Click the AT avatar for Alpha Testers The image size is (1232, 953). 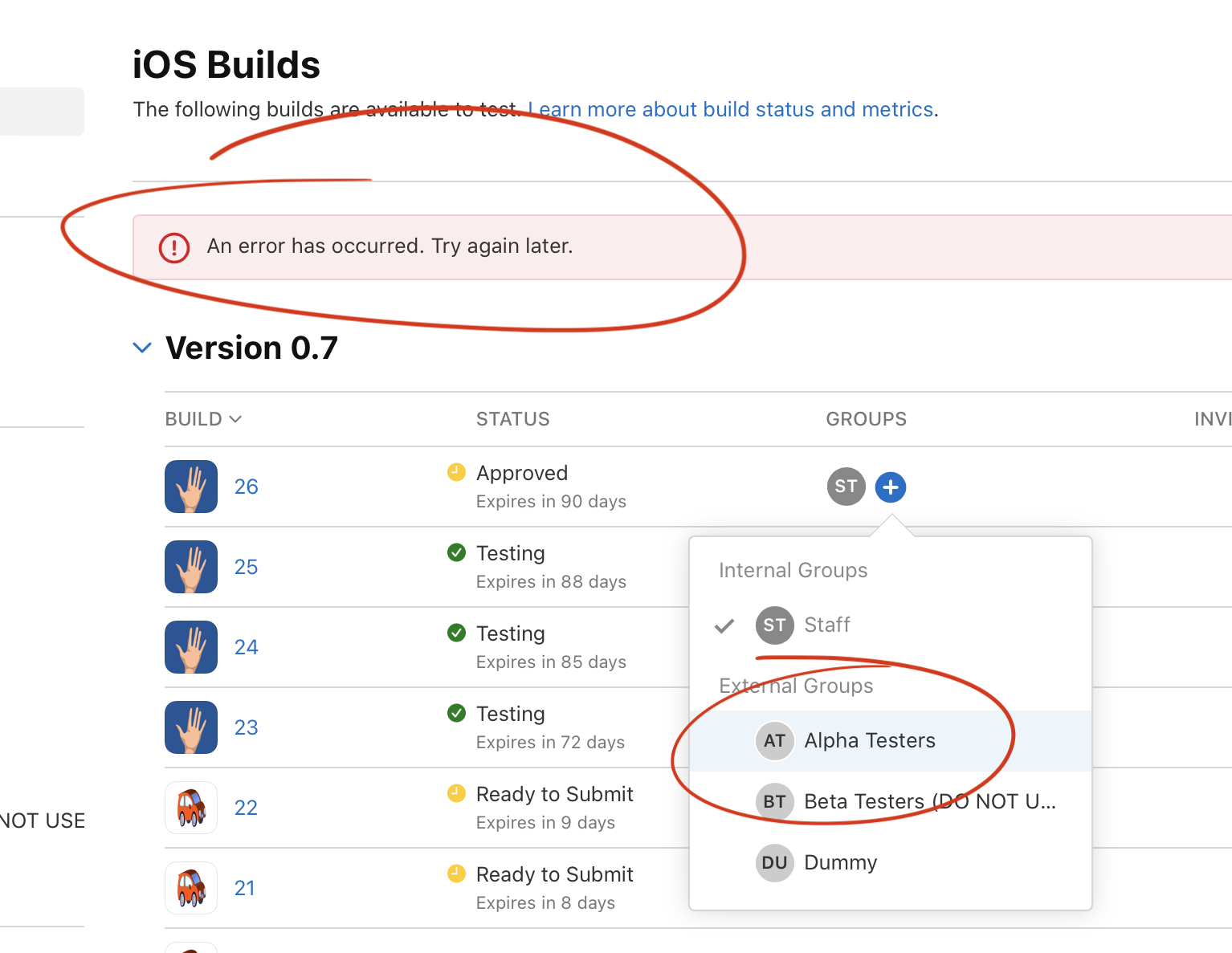click(774, 740)
